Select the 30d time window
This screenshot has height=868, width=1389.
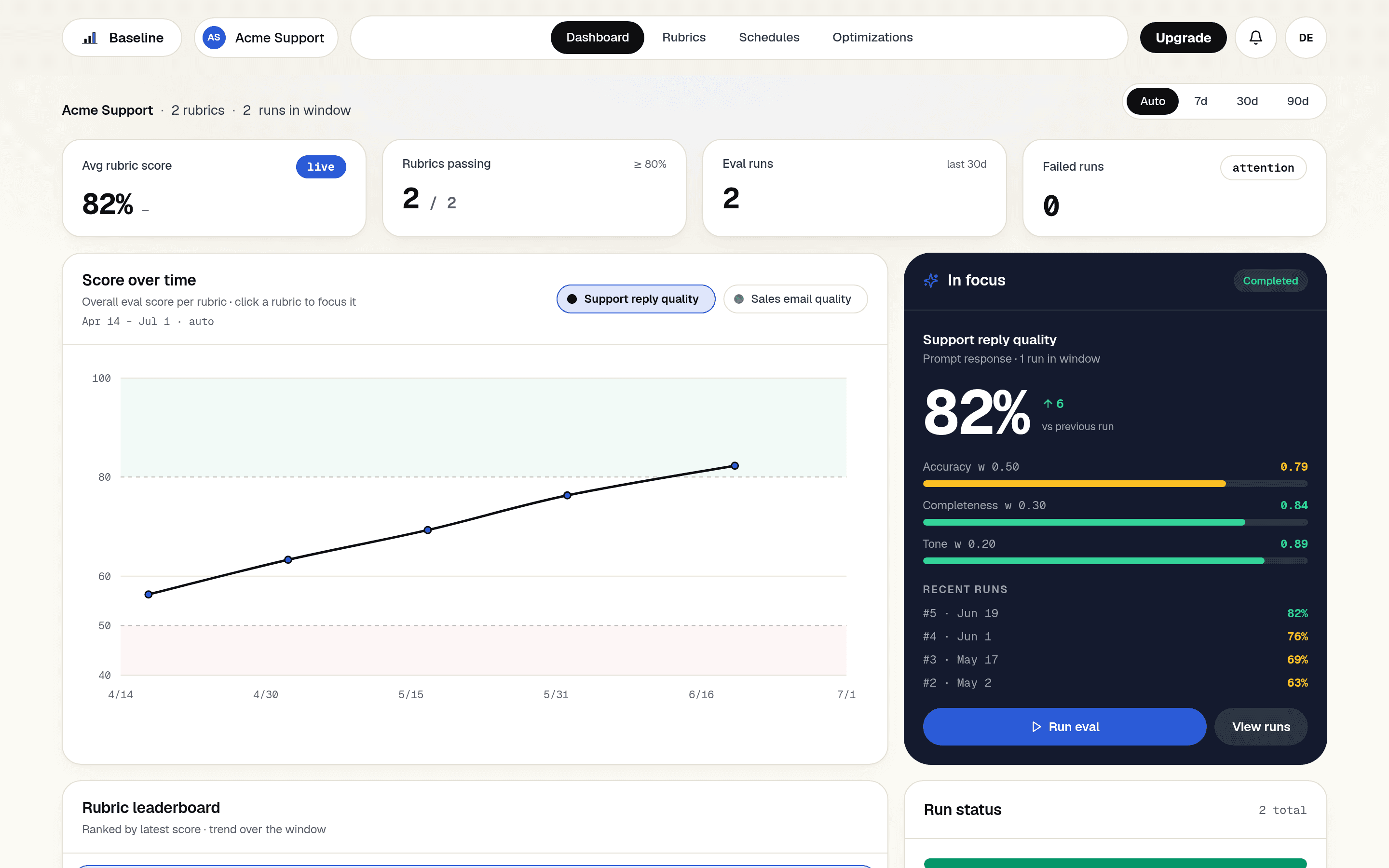point(1247,101)
